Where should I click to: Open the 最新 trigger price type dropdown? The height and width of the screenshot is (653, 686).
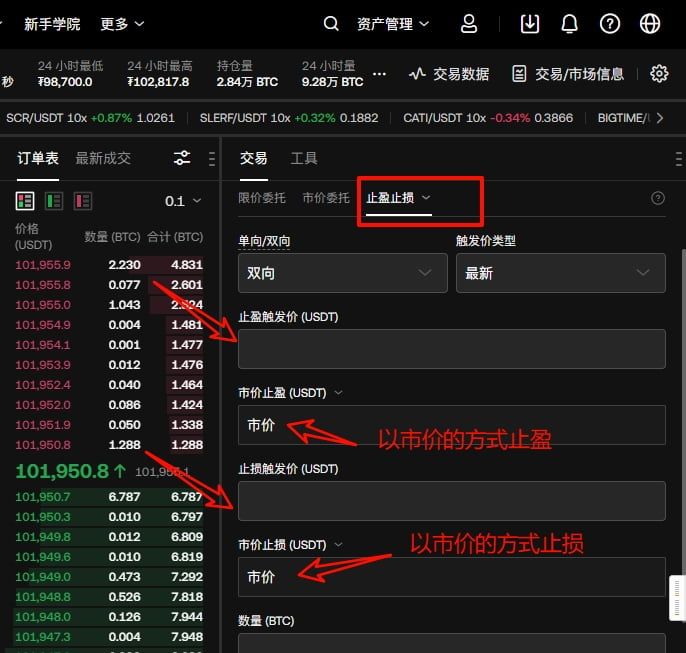pos(560,273)
